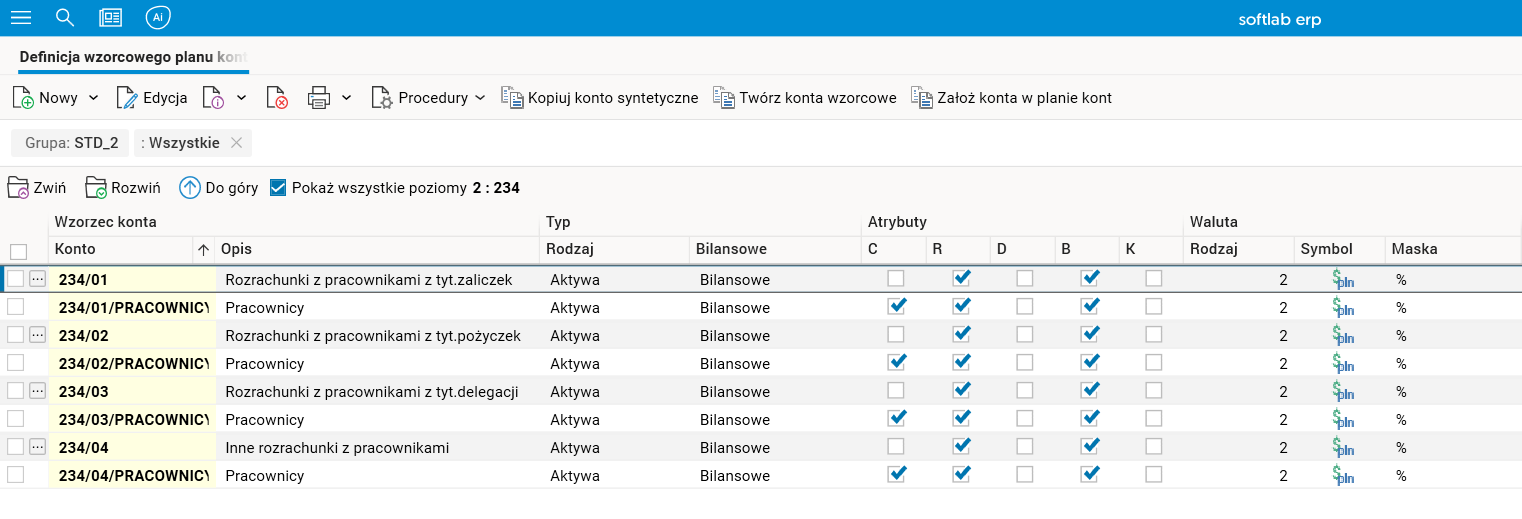The image size is (1522, 519).
Task: Open the Procedury dropdown menu
Action: 429,98
